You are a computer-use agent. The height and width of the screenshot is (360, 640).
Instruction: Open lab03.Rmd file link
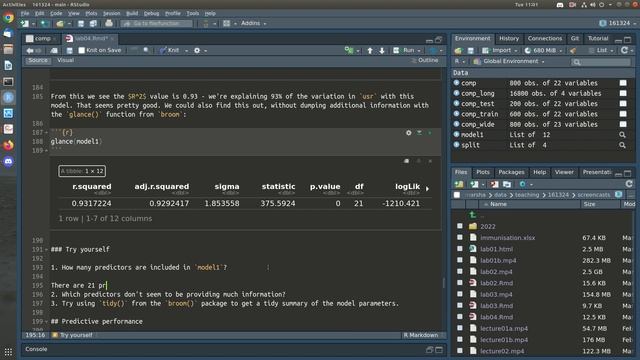coord(496,305)
